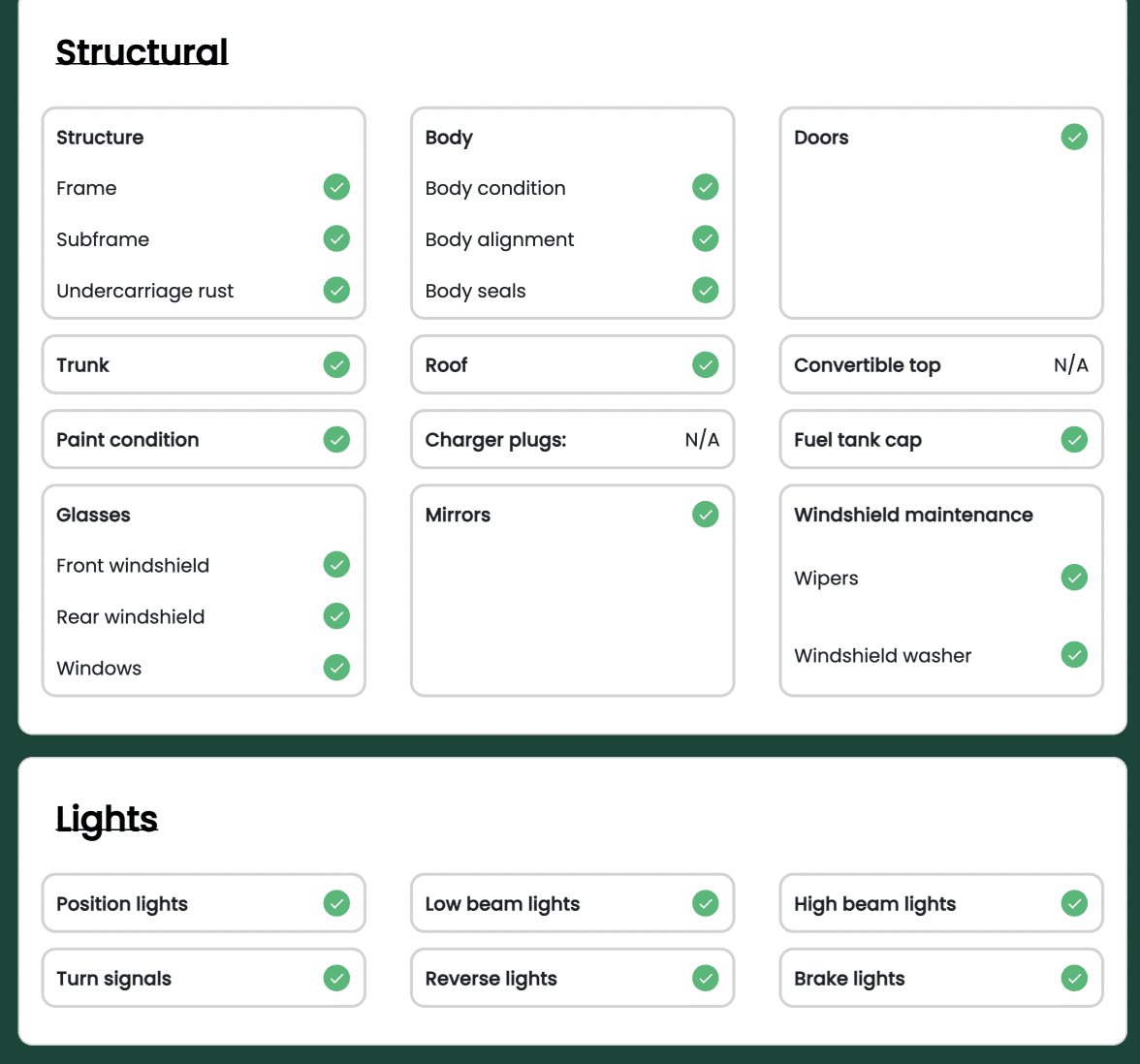This screenshot has height=1064, width=1140.
Task: Click the Body condition check icon
Action: [x=706, y=187]
